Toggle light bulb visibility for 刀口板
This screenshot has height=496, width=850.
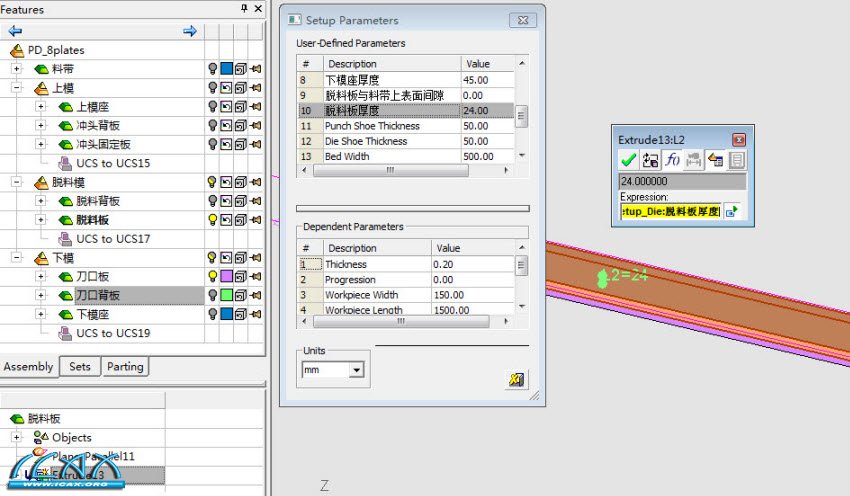coord(212,276)
